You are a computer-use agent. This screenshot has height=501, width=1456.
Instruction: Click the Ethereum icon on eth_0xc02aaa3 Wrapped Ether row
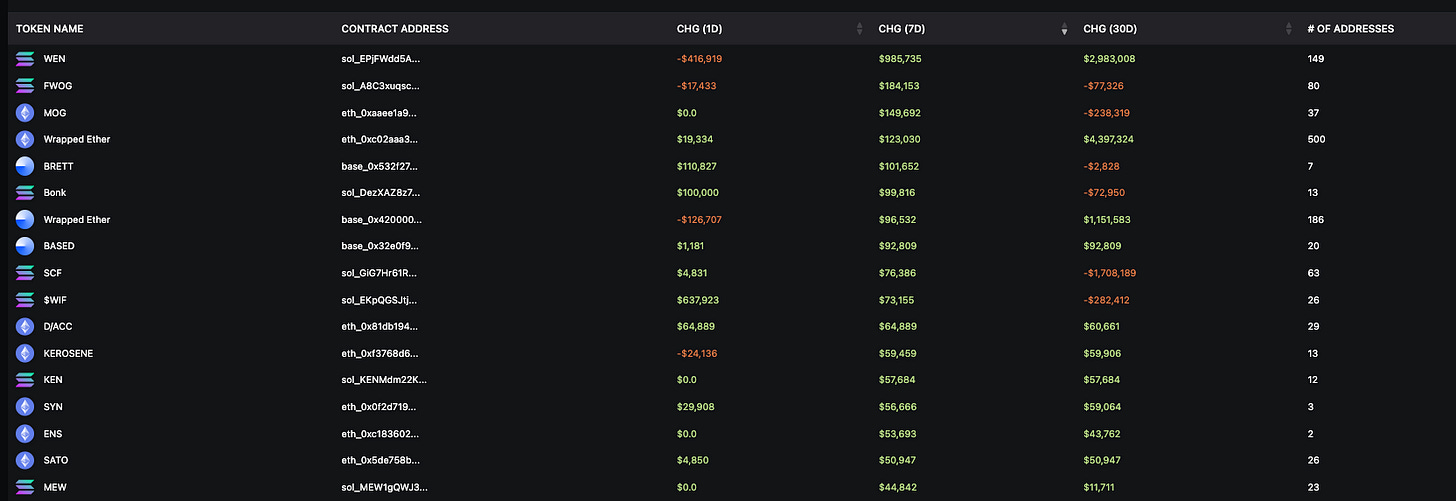[x=25, y=139]
